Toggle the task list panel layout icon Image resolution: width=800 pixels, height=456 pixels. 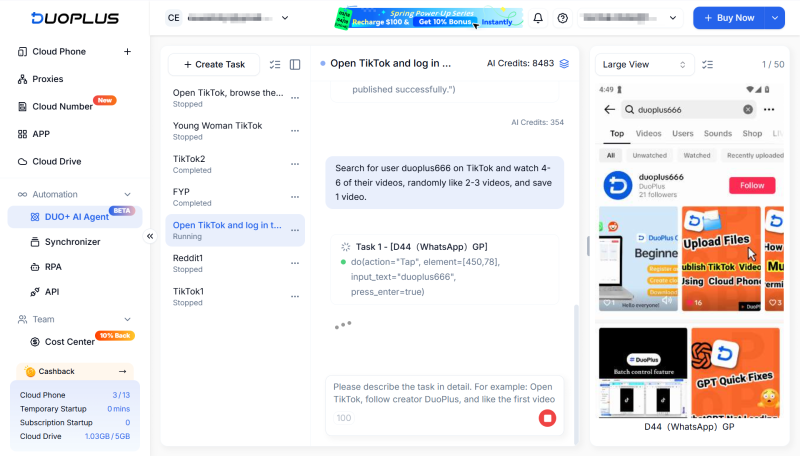click(295, 64)
